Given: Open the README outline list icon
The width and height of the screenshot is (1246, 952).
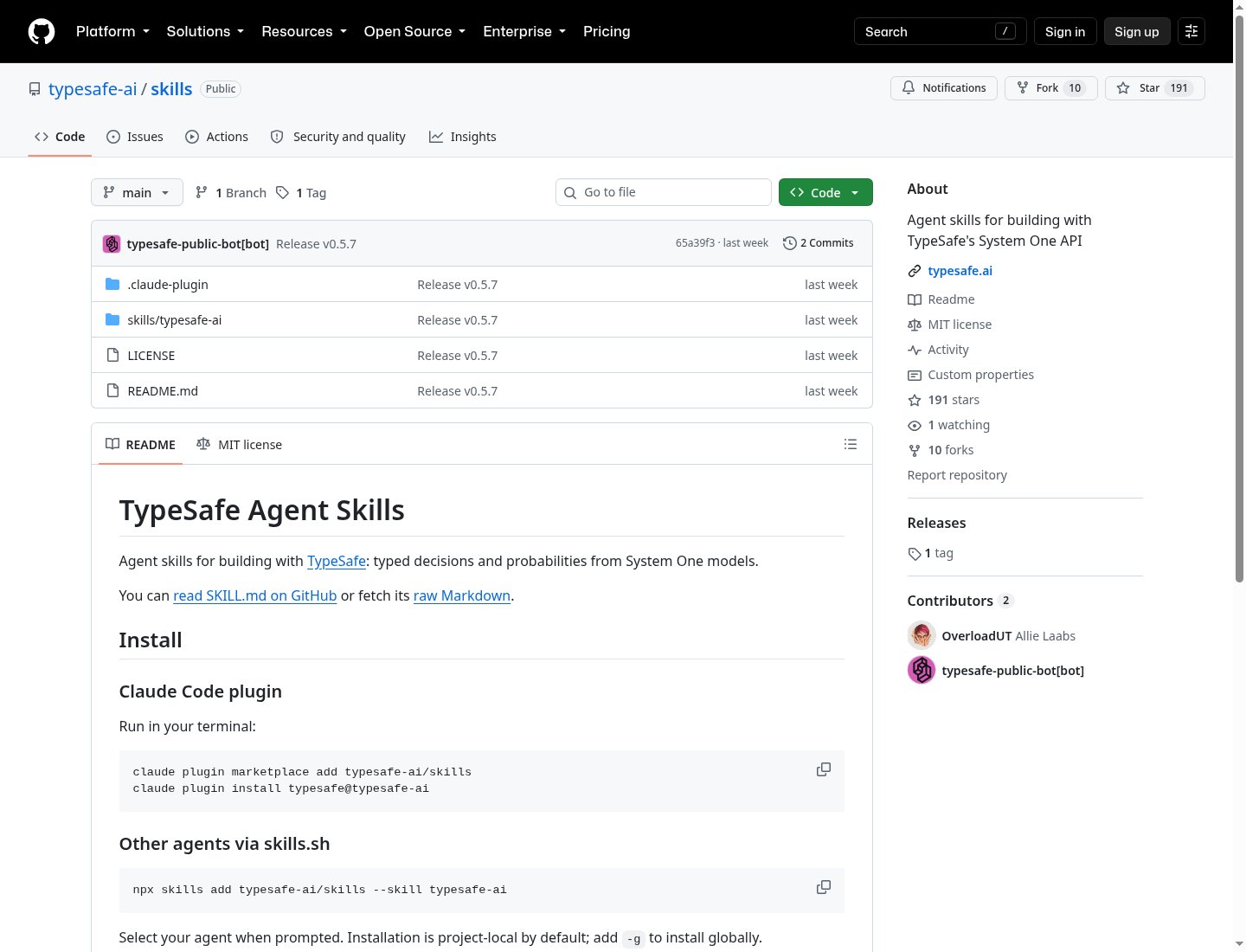Looking at the screenshot, I should (x=851, y=444).
